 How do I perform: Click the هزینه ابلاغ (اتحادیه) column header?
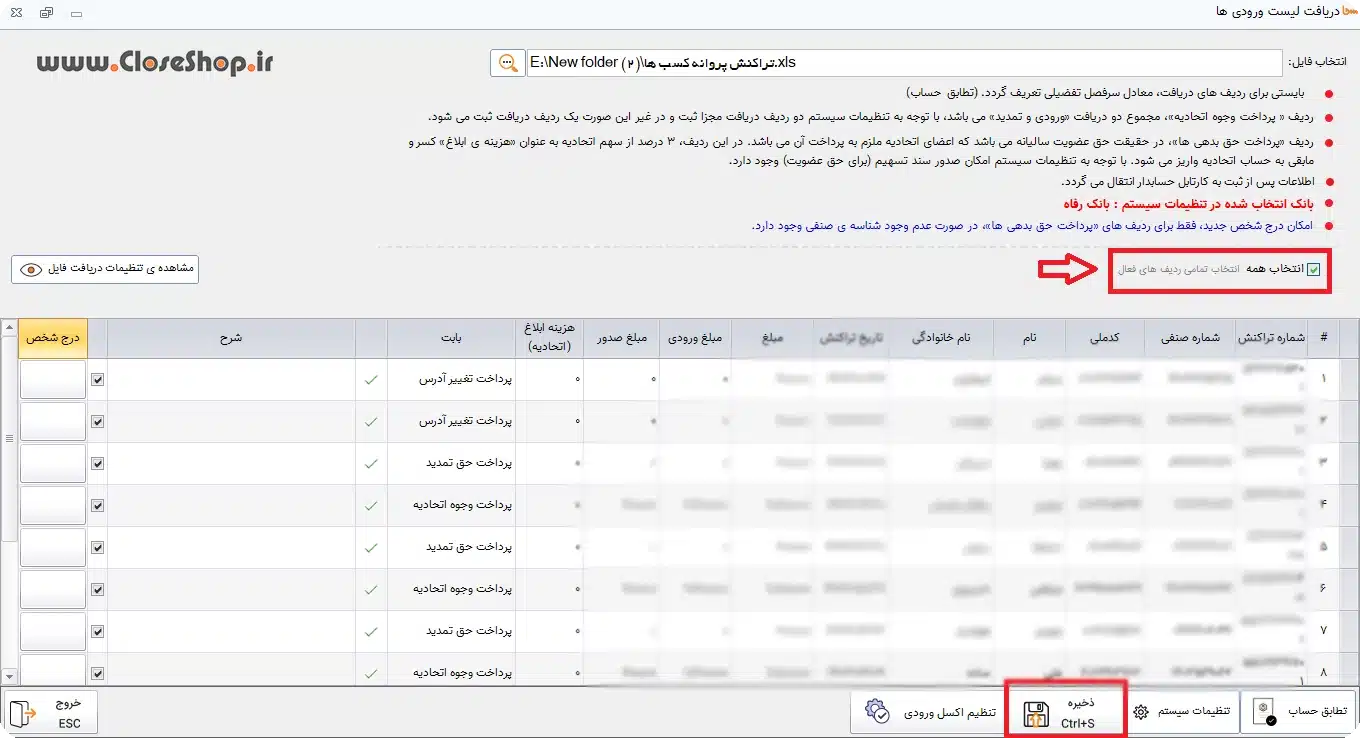(x=549, y=338)
